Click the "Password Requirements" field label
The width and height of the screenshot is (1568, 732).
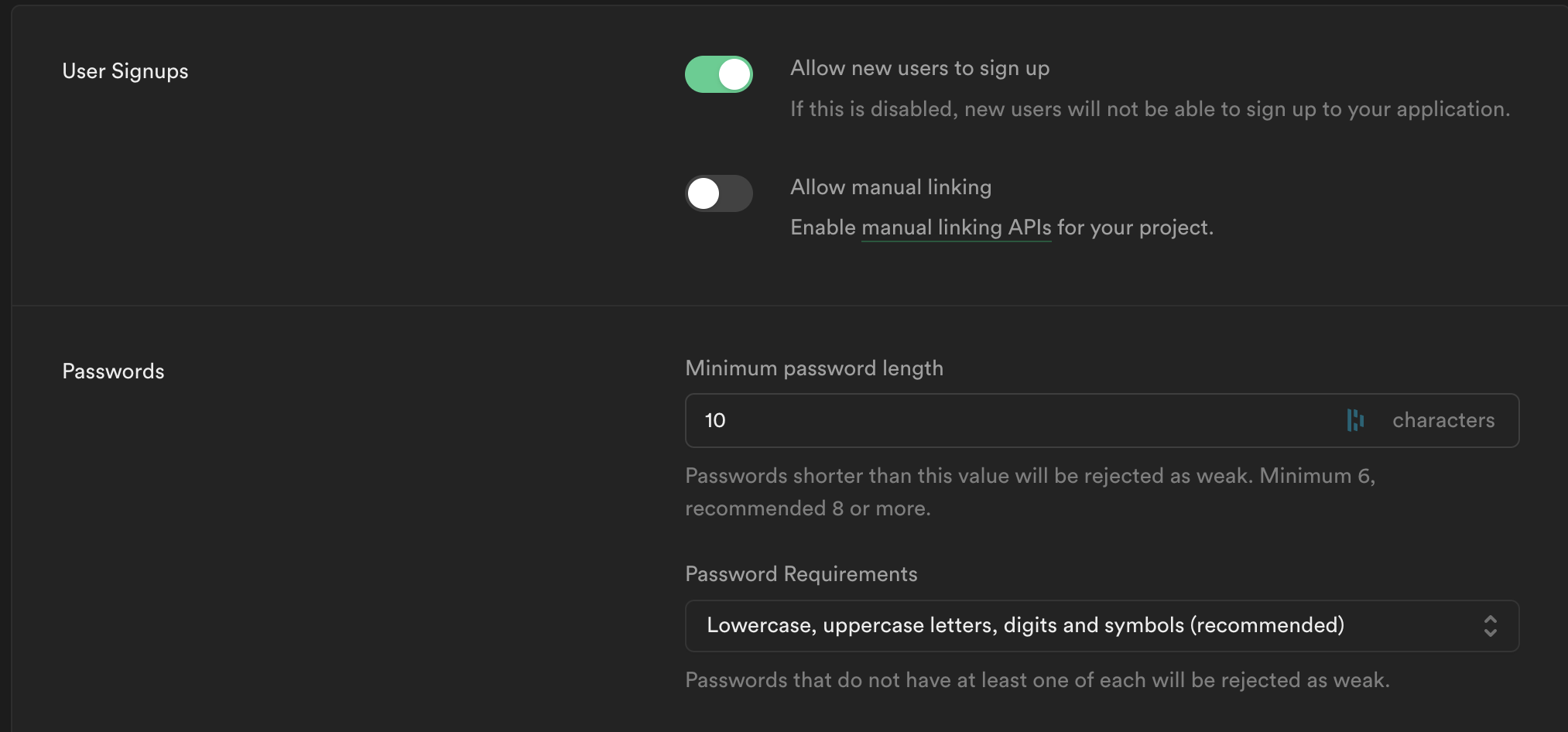[x=801, y=574]
